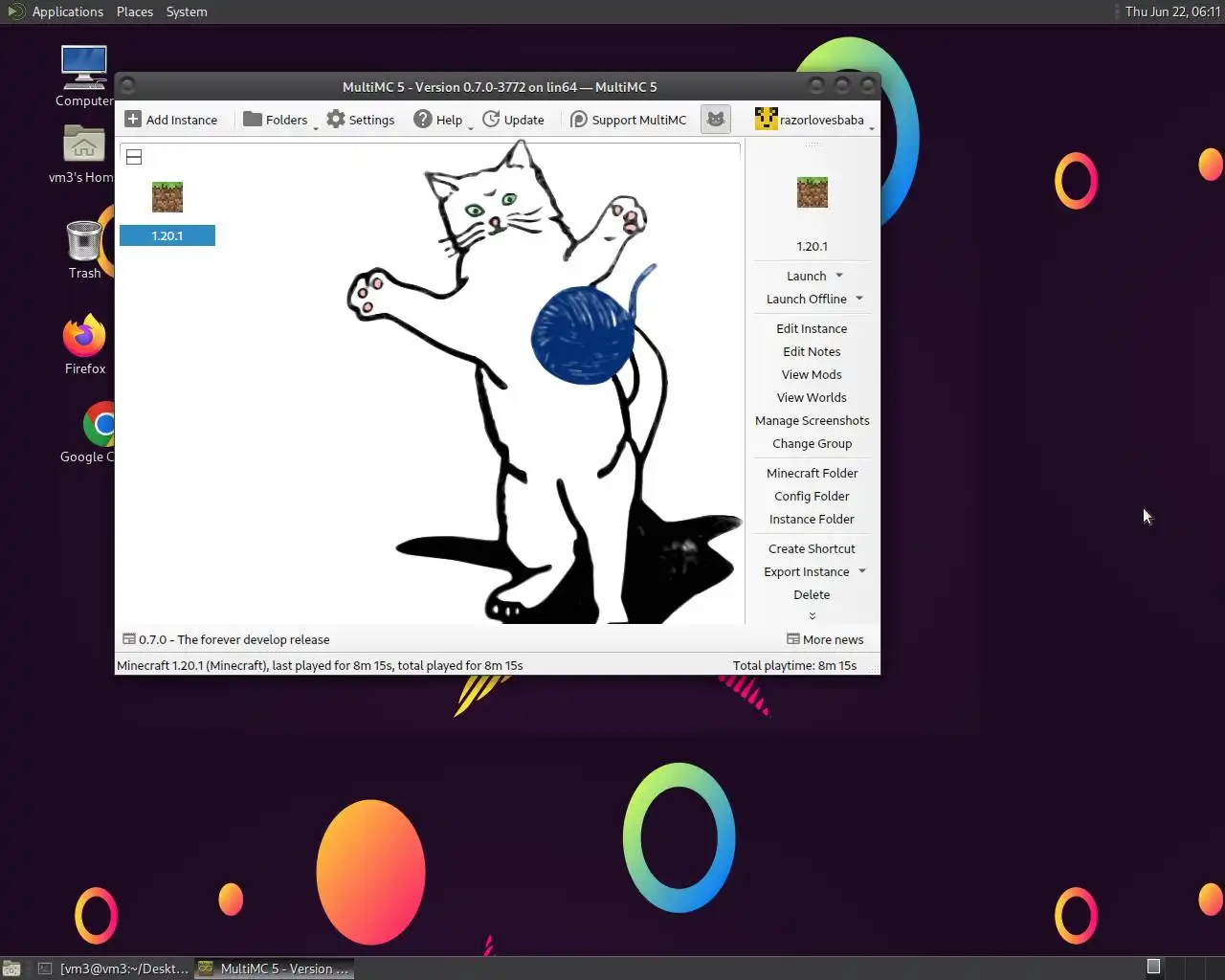Click Change Group
The width and height of the screenshot is (1225, 980).
point(812,443)
